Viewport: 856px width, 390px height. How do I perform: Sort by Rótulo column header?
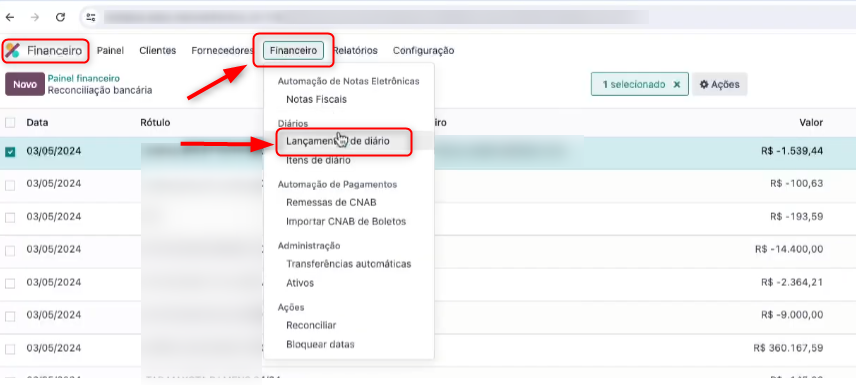[155, 123]
